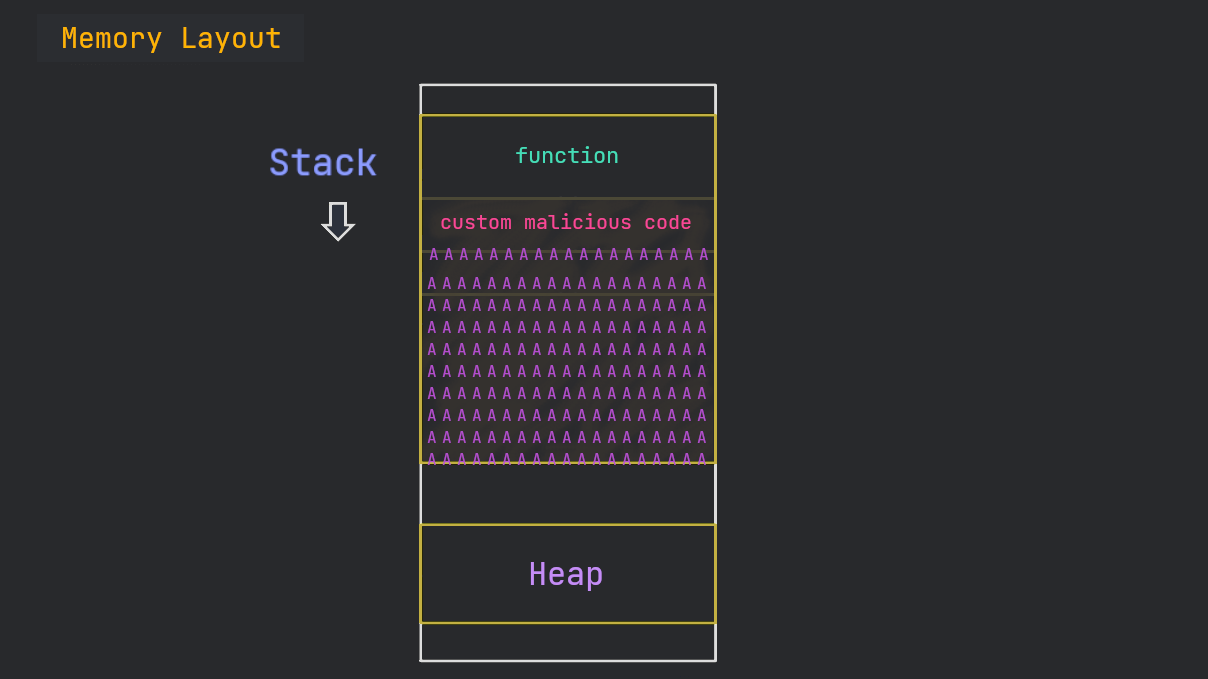Click the word Layout in the title
Viewport: 1208px width, 679px height.
(x=231, y=39)
